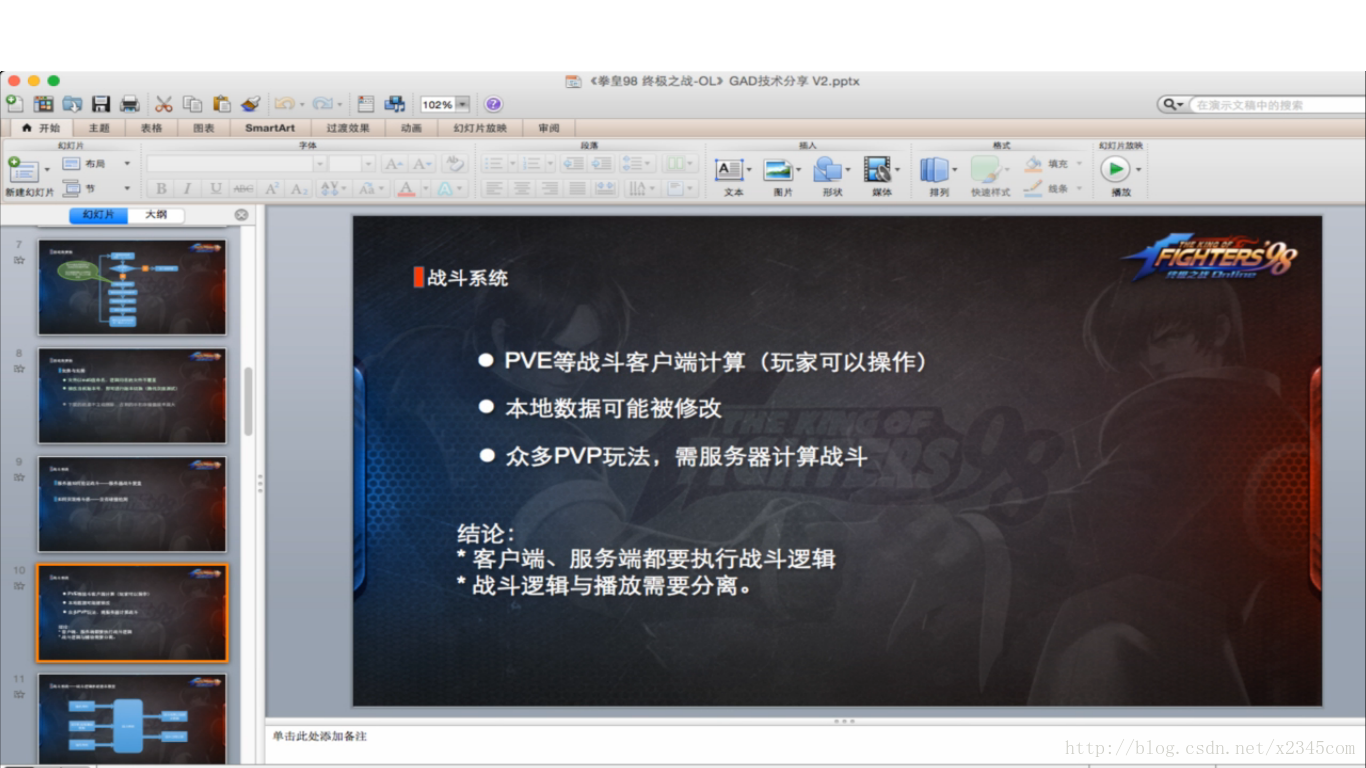Screen dimensions: 1366x768
Task: Open help with the purple question mark
Action: tap(493, 104)
